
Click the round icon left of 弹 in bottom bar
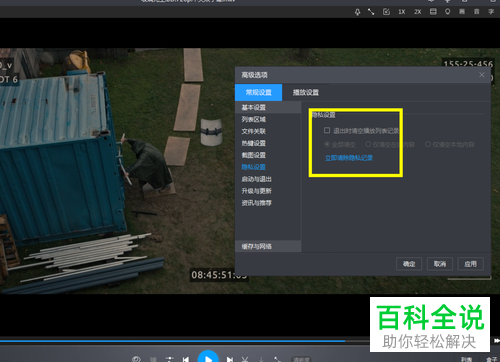tap(136, 359)
